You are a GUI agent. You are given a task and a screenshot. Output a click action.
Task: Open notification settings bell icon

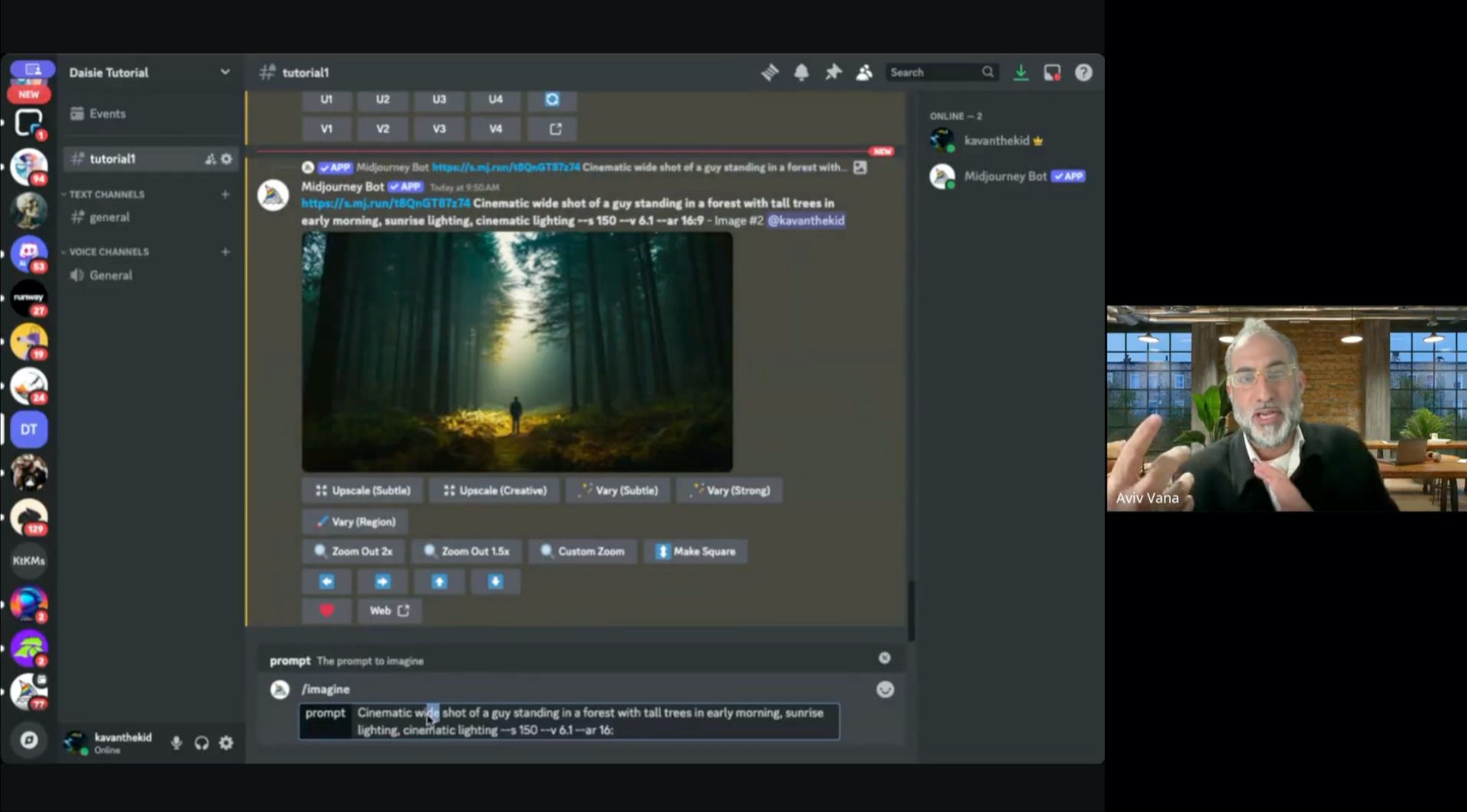pos(801,73)
